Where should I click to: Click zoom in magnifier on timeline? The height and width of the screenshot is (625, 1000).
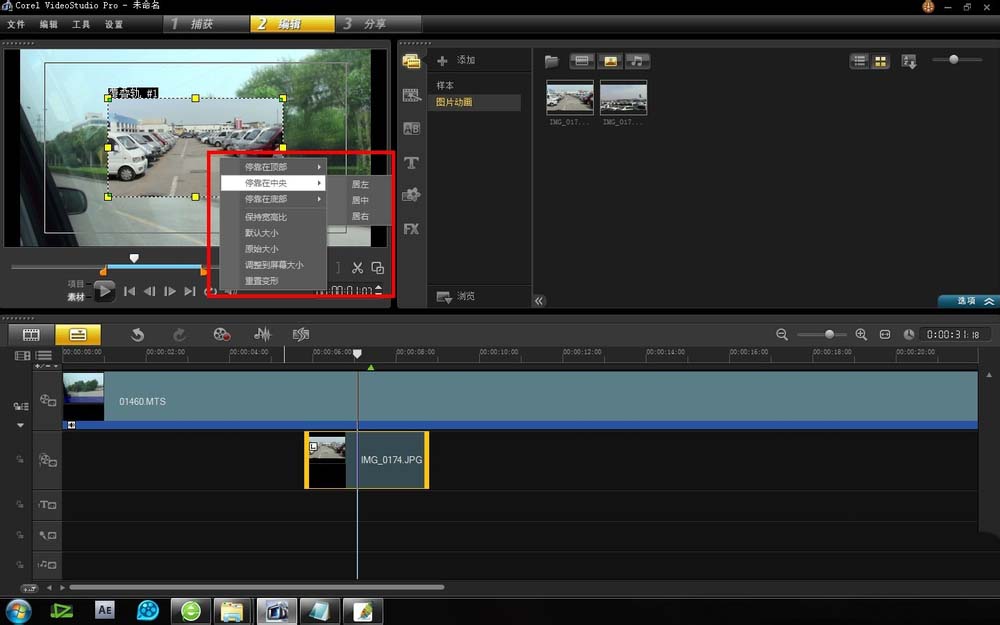[x=861, y=335]
